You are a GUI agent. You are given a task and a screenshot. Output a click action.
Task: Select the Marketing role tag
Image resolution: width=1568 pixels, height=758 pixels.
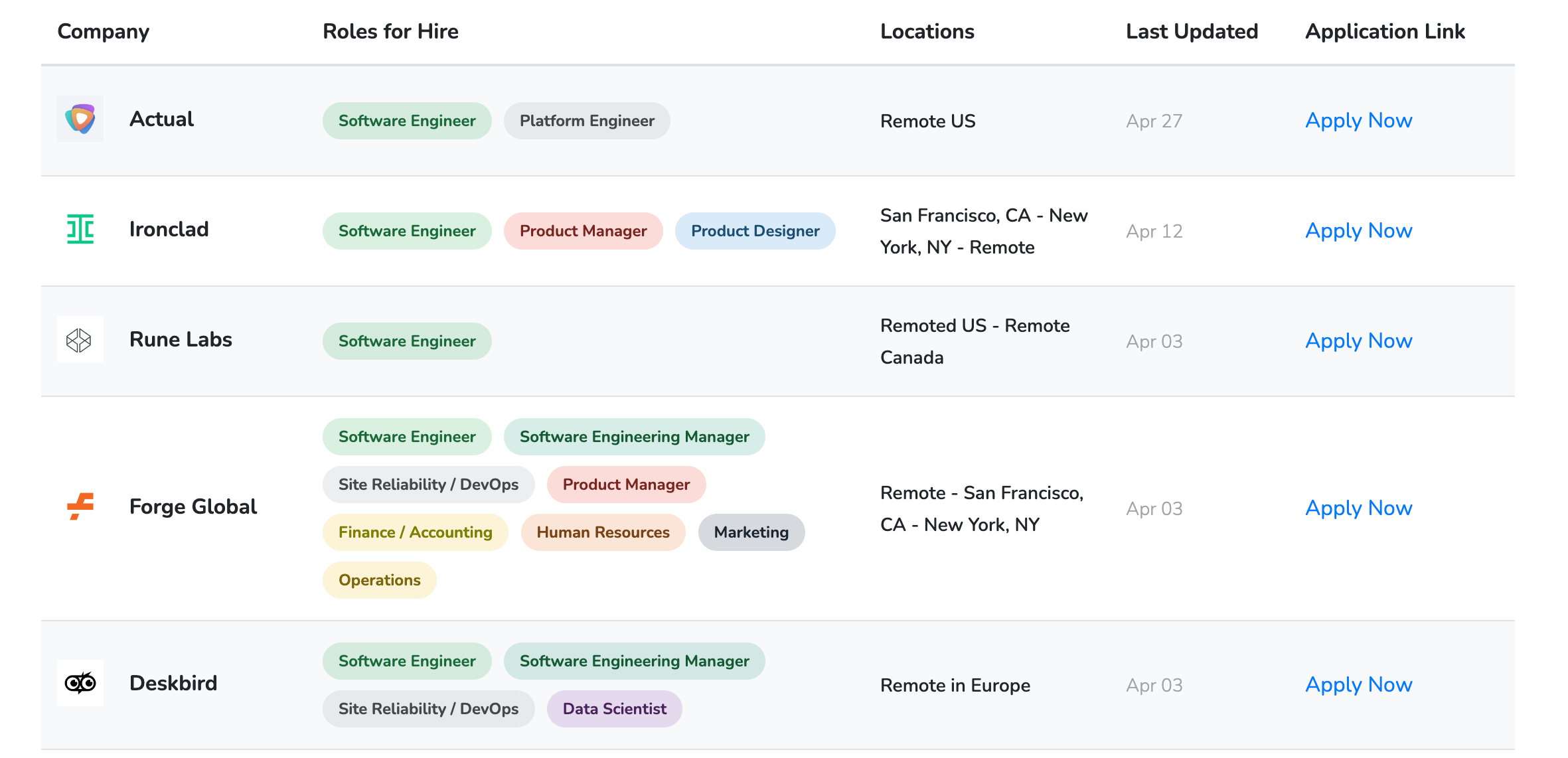point(751,532)
